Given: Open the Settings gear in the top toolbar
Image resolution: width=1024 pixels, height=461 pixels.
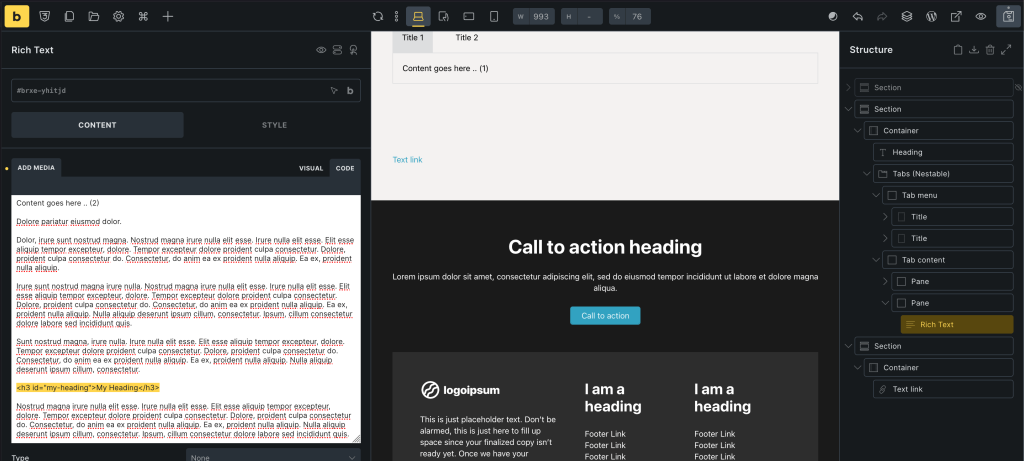Looking at the screenshot, I should 118,16.
